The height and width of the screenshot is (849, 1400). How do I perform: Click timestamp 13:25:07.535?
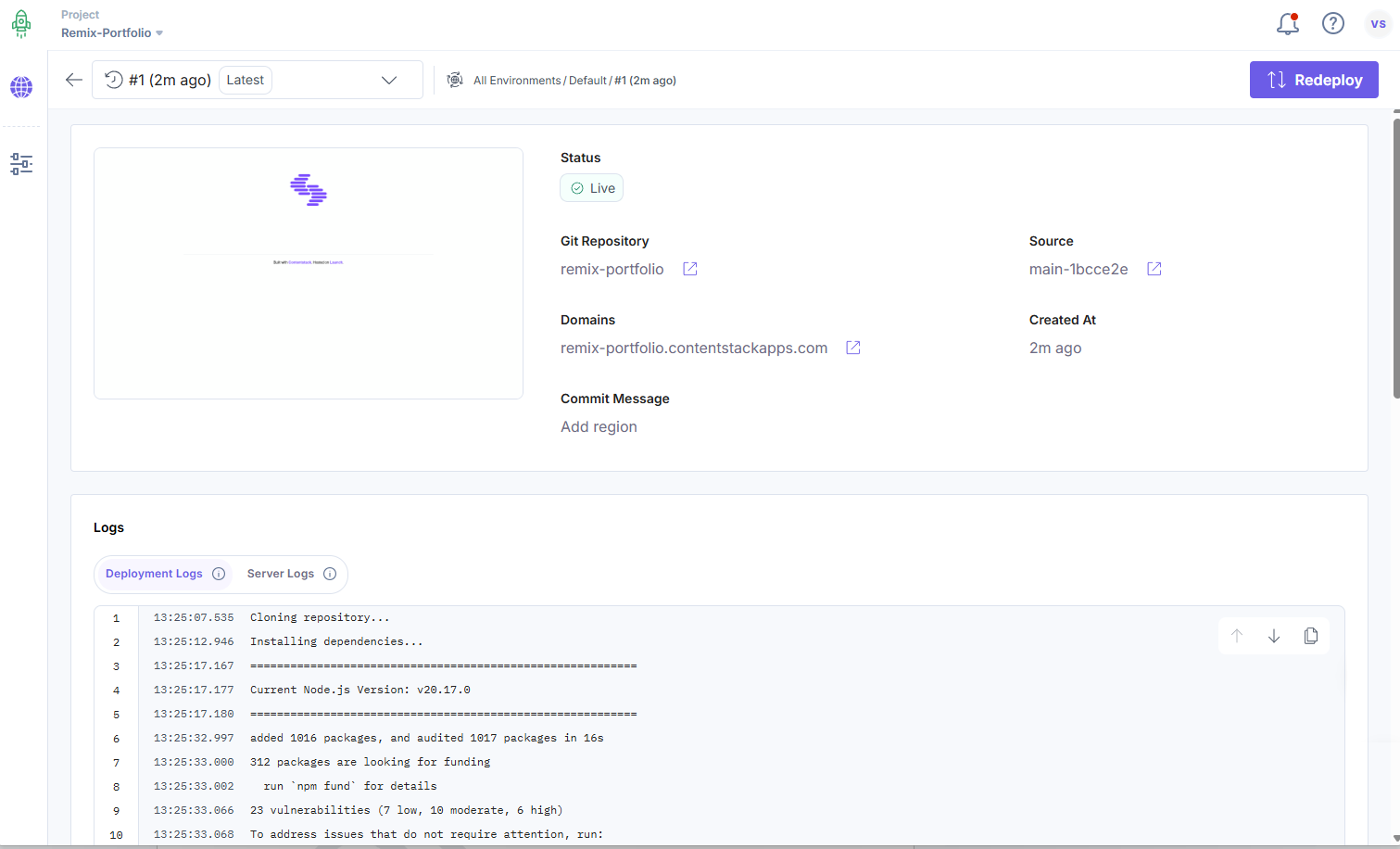click(194, 617)
